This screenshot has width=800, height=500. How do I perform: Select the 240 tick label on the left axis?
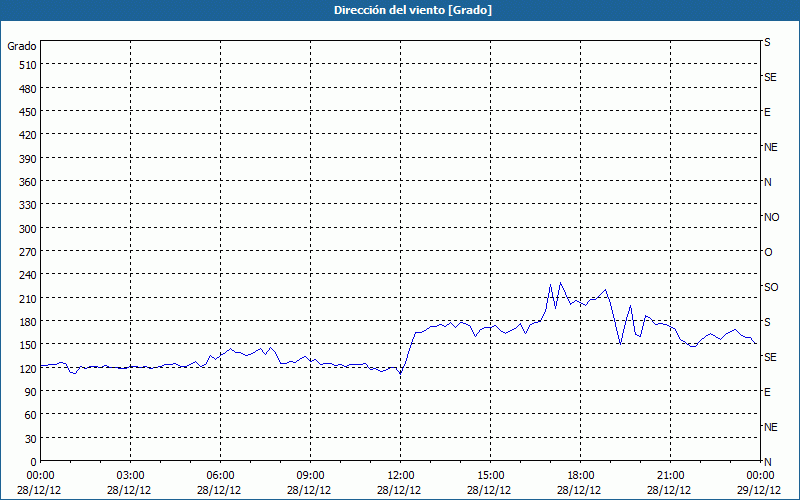pyautogui.click(x=29, y=275)
